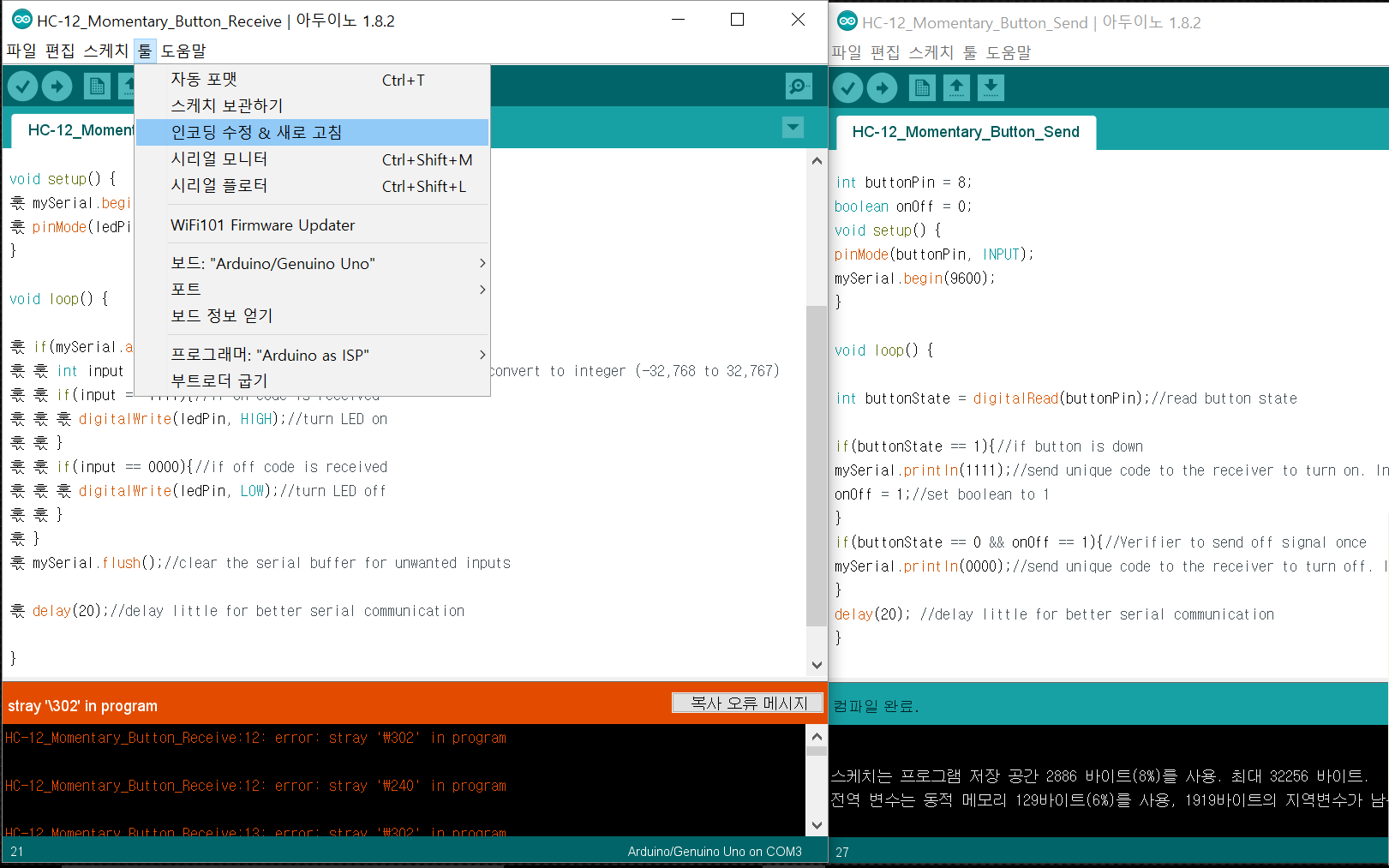Click 'mySerial.println(0000)' code line

(923, 566)
